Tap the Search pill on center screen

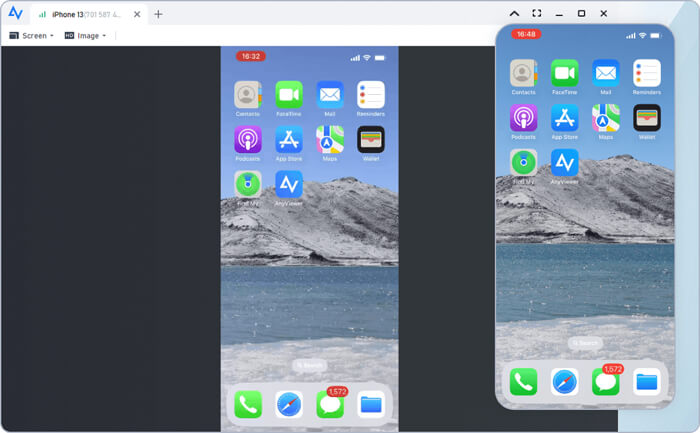[310, 366]
